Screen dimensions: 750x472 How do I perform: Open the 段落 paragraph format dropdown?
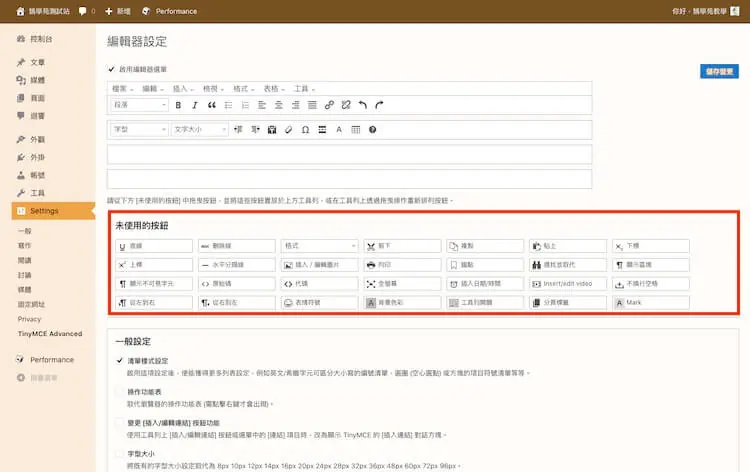139,105
